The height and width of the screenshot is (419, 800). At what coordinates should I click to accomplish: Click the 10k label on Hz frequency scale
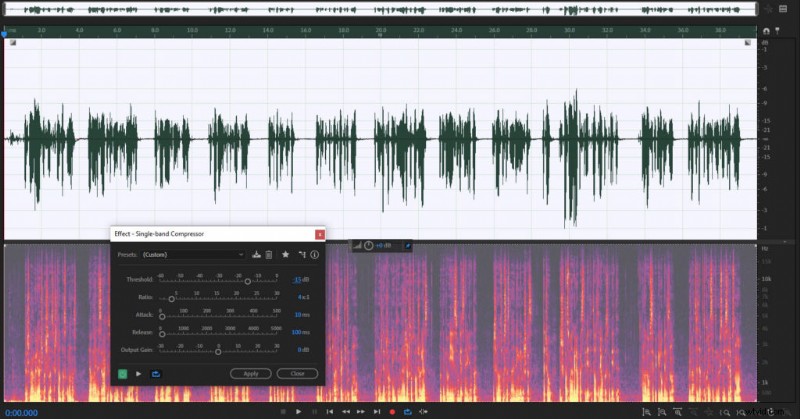click(766, 279)
